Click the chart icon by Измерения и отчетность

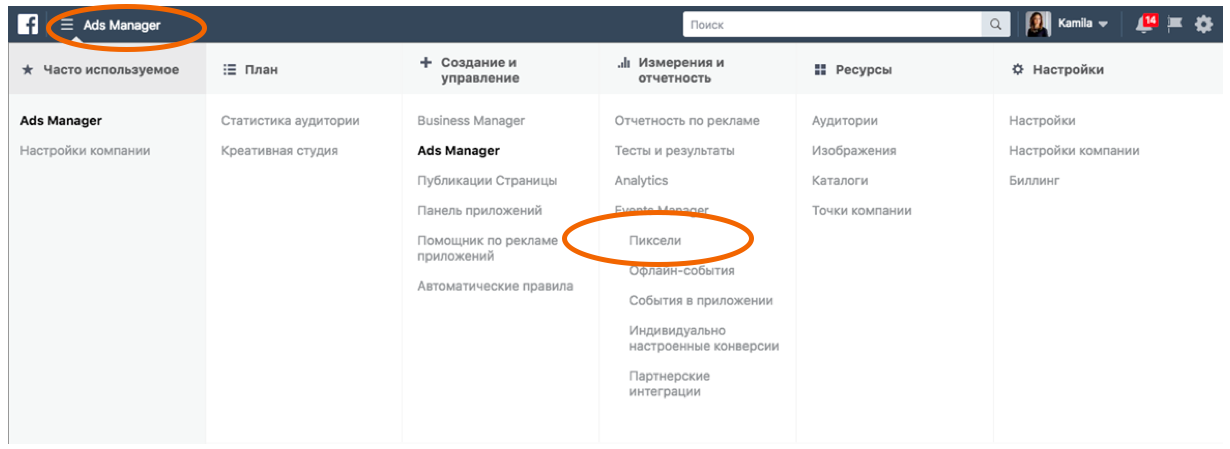click(622, 62)
